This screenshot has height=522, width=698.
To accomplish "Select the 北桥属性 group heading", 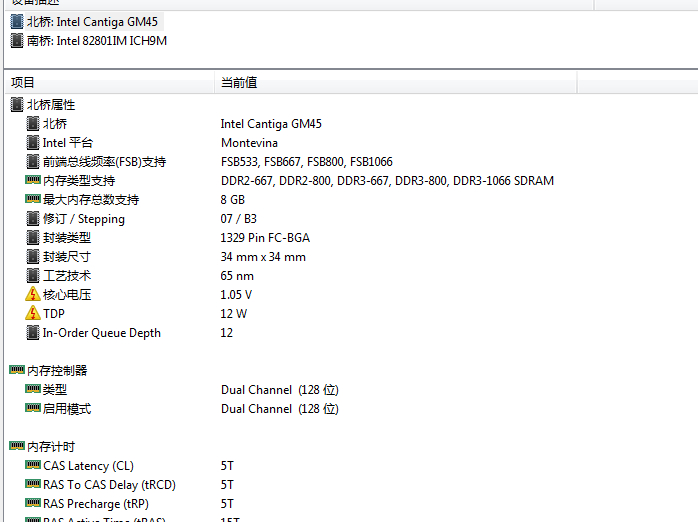I will 51,105.
